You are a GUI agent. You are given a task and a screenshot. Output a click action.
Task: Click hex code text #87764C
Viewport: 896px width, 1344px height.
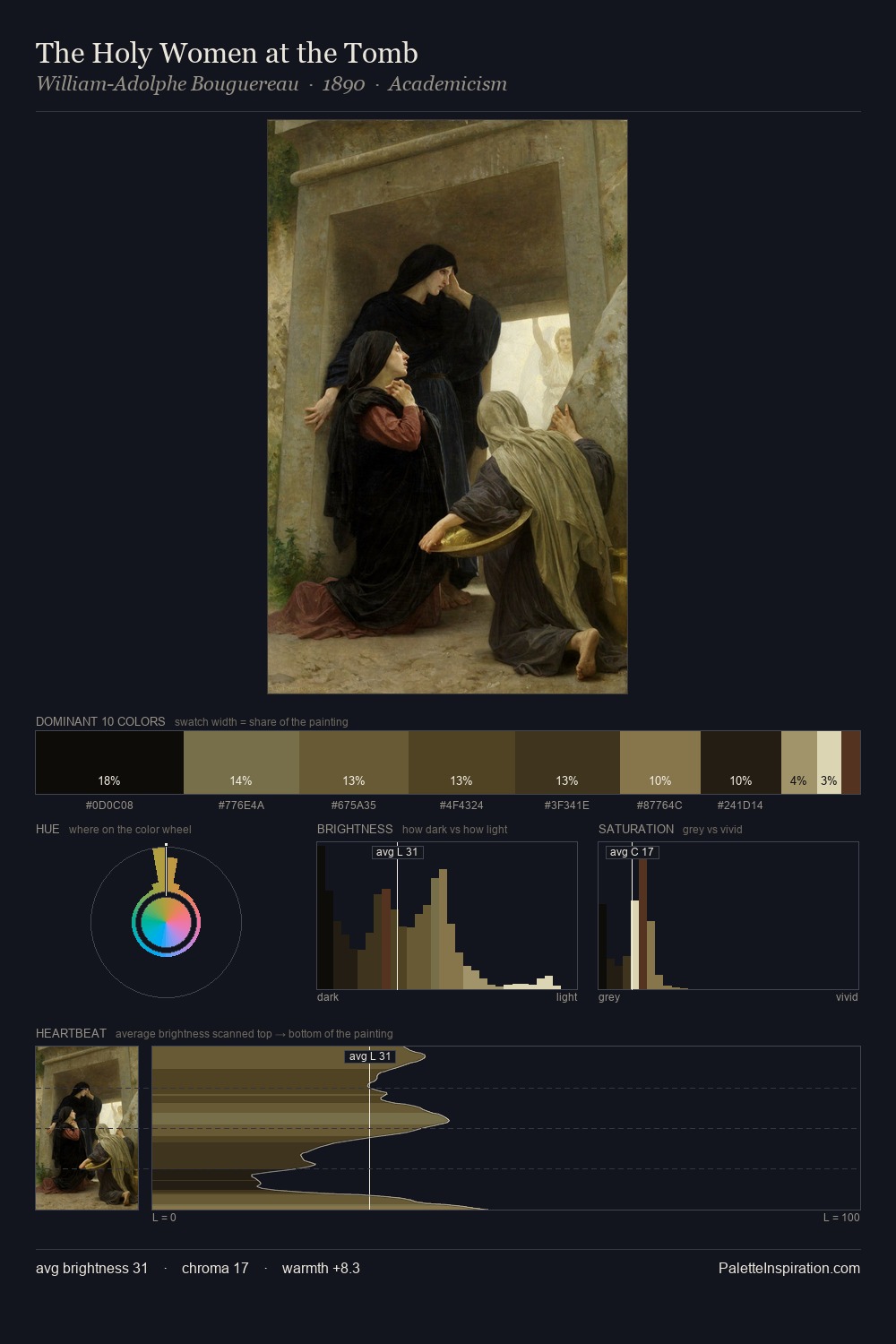point(659,806)
